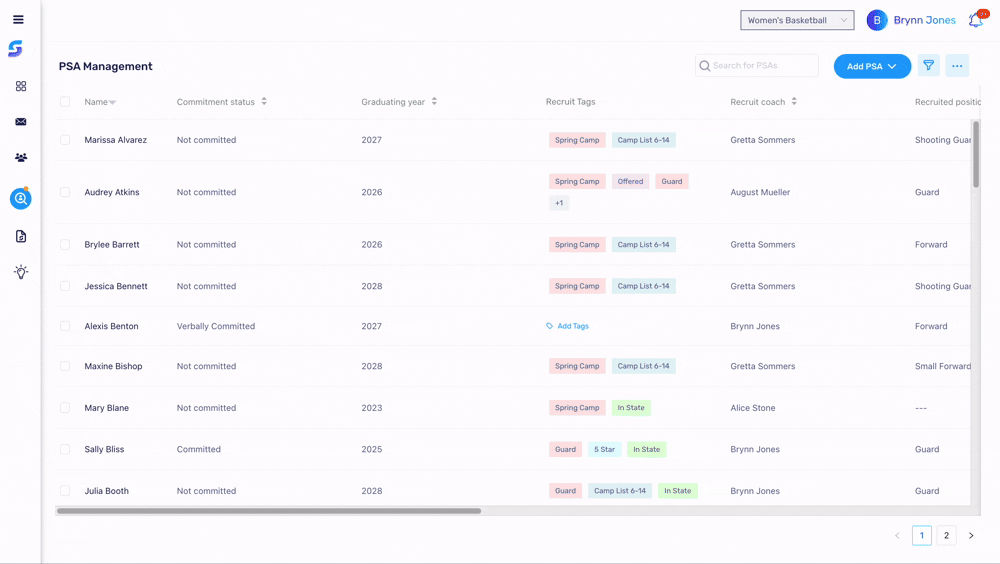Viewport: 1000px width, 564px height.
Task: Toggle the select-all header checkbox
Action: pos(65,101)
